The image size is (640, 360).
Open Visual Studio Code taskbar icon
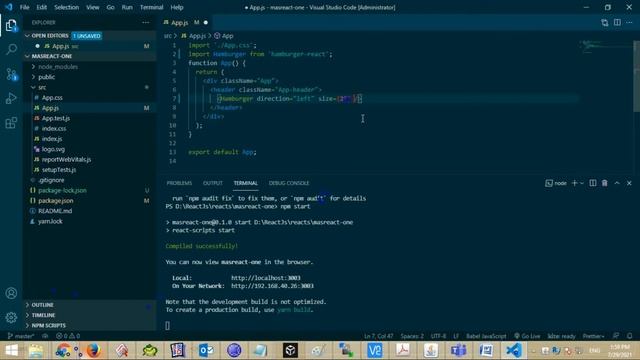click(x=514, y=350)
